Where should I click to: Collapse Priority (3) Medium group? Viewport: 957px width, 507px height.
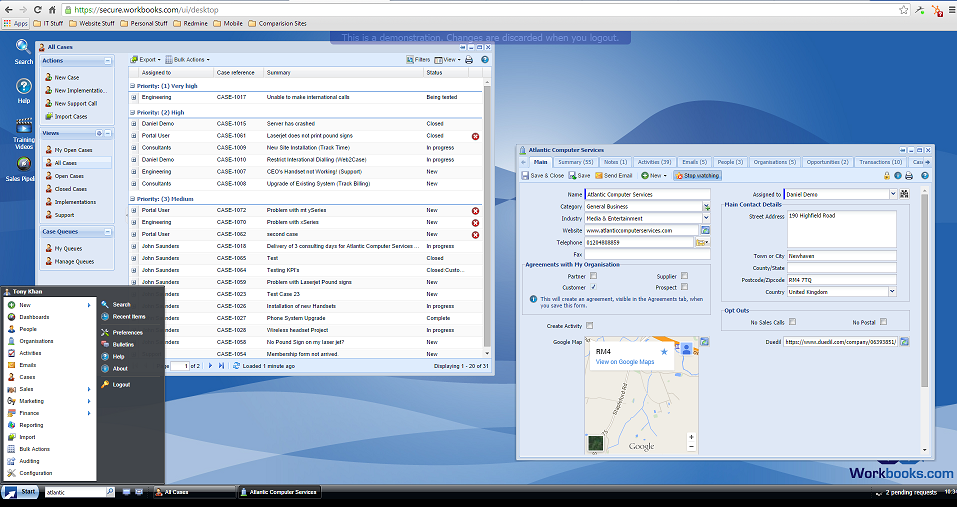coord(133,199)
